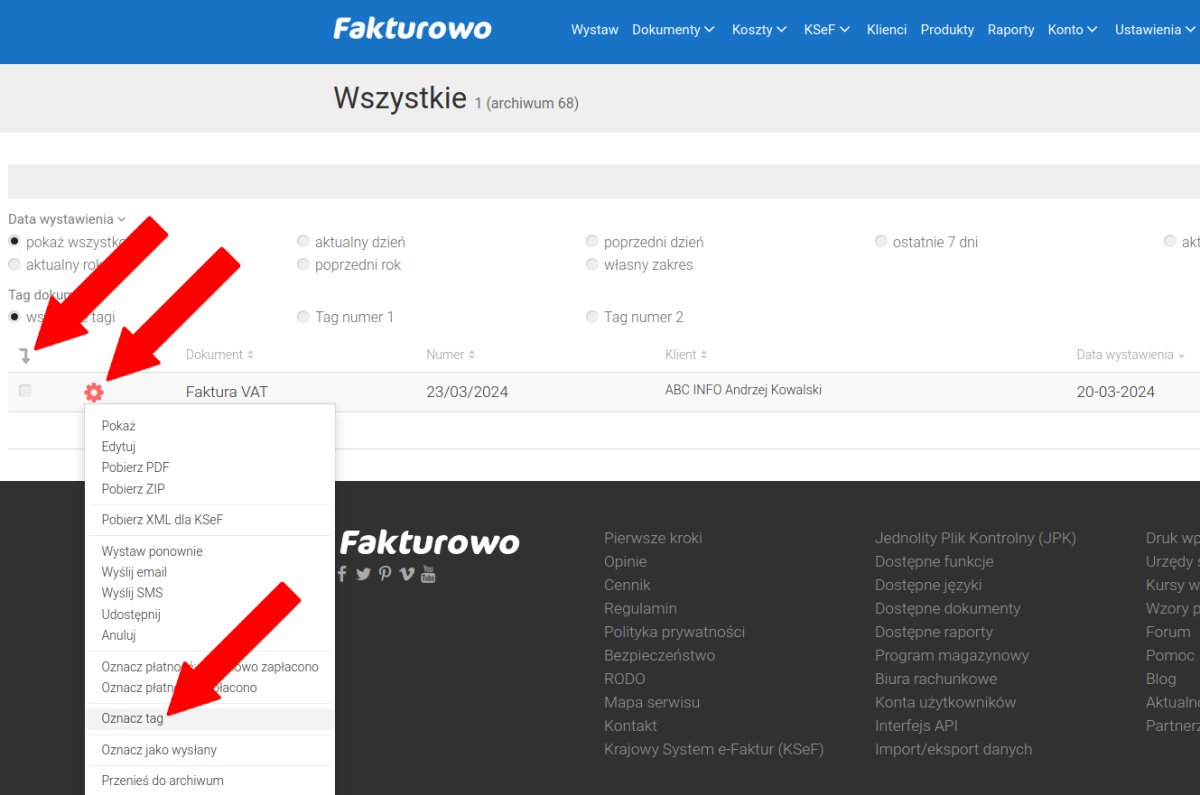Open the Raporty link in the header
Viewport: 1200px width, 795px height.
(1011, 30)
